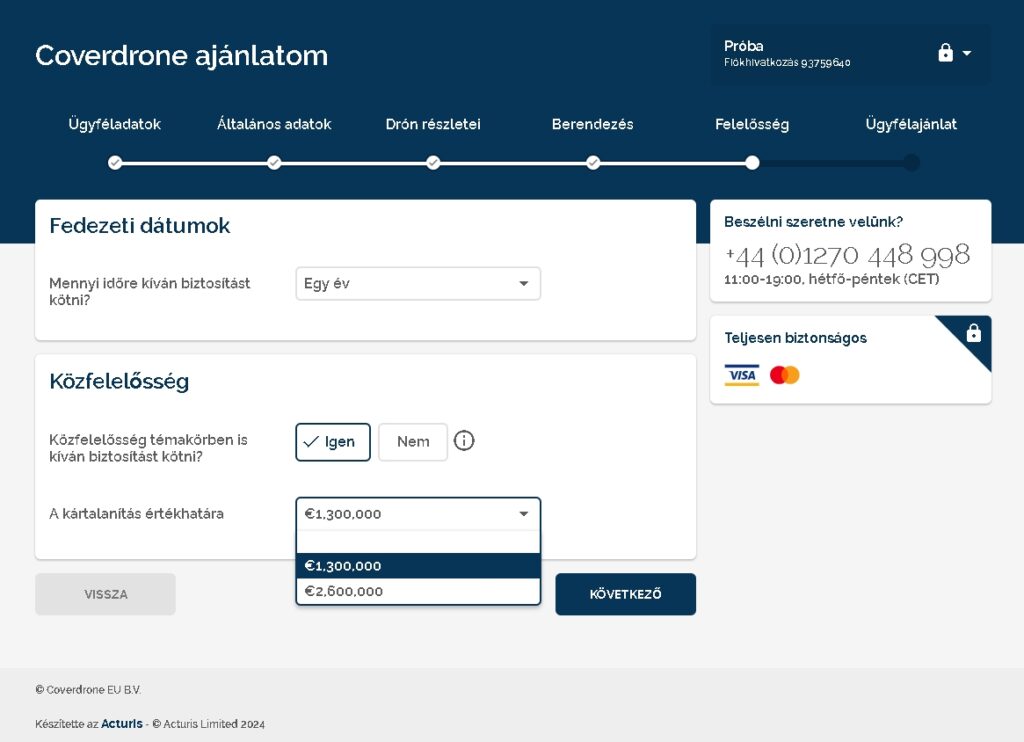1024x742 pixels.
Task: Click the account lock icon
Action: coord(945,53)
